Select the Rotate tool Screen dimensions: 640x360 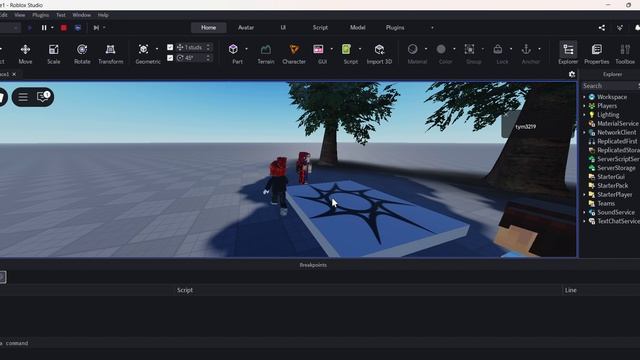[x=82, y=53]
